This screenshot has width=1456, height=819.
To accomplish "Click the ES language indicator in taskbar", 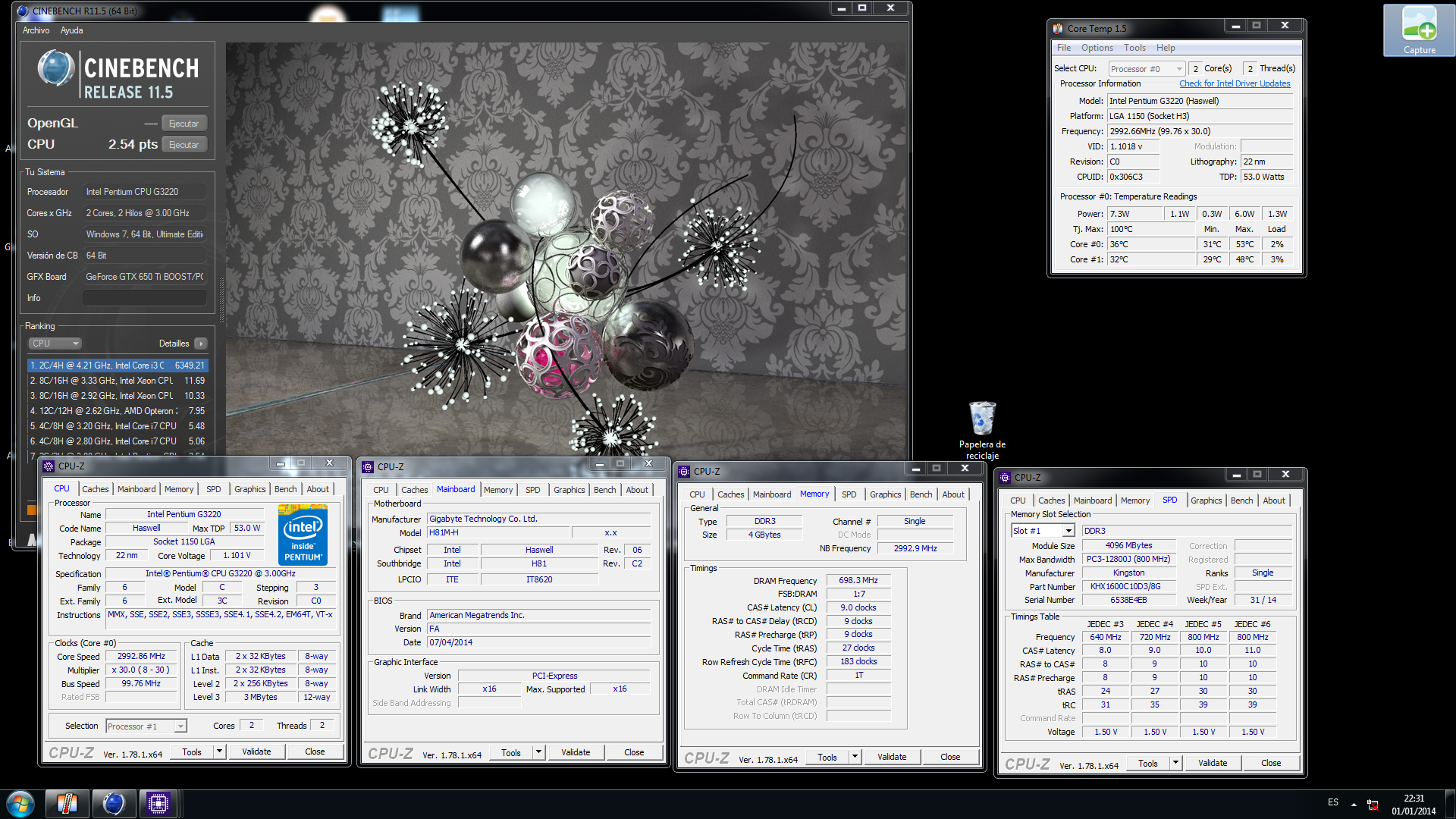I will point(1333,802).
